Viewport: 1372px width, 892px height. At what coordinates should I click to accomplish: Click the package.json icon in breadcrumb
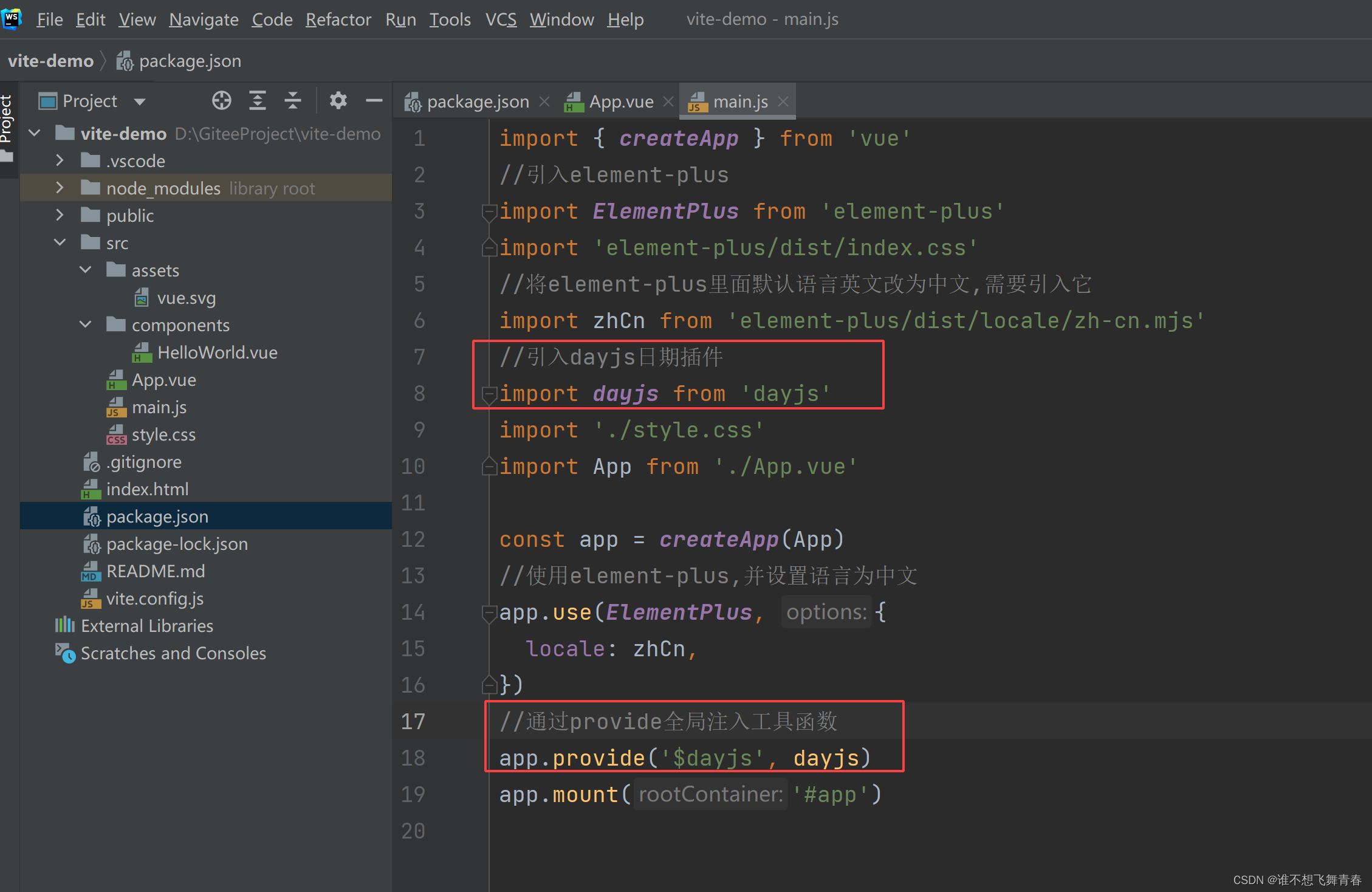[125, 61]
